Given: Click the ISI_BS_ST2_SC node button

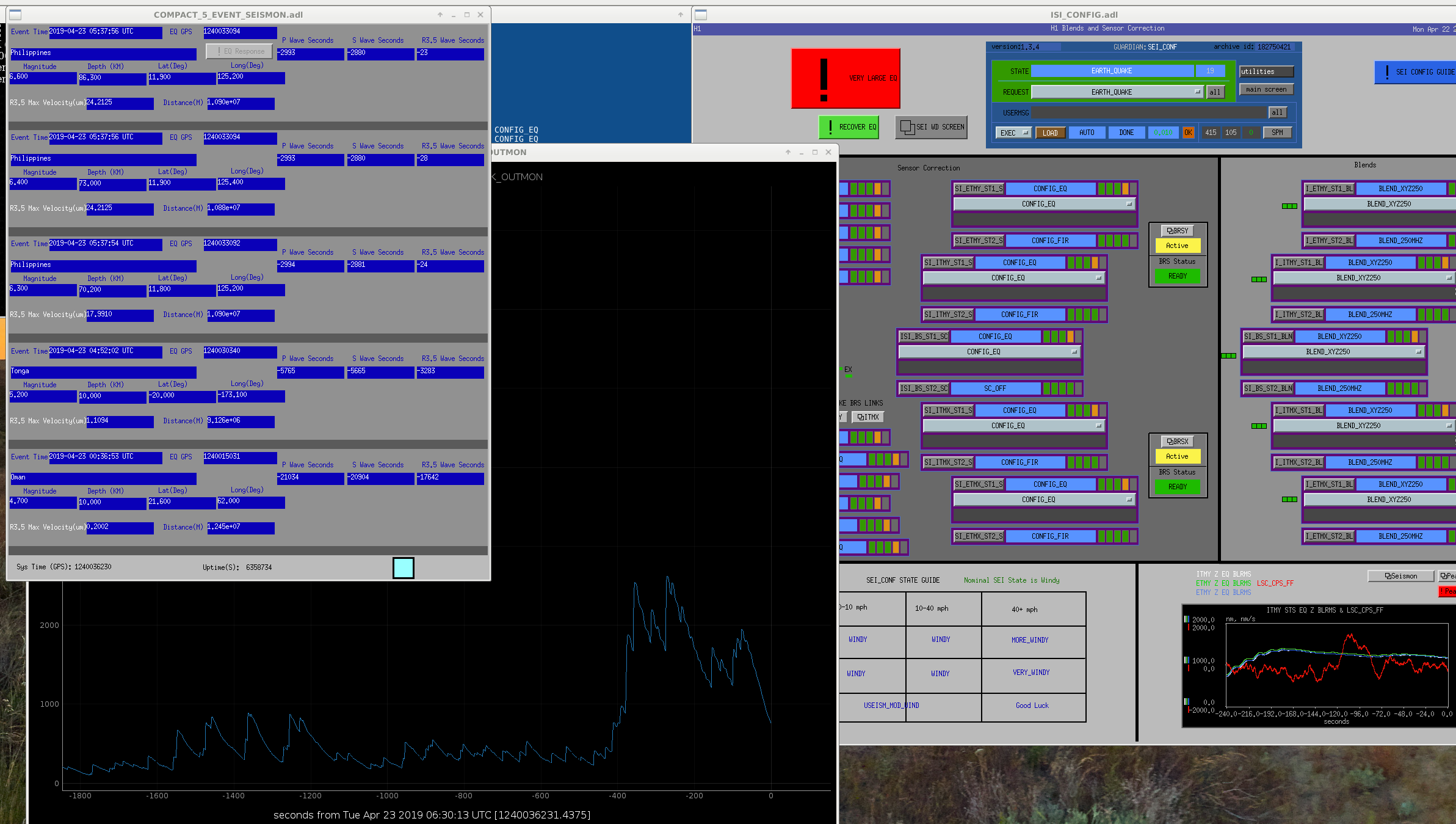Looking at the screenshot, I should click(924, 388).
